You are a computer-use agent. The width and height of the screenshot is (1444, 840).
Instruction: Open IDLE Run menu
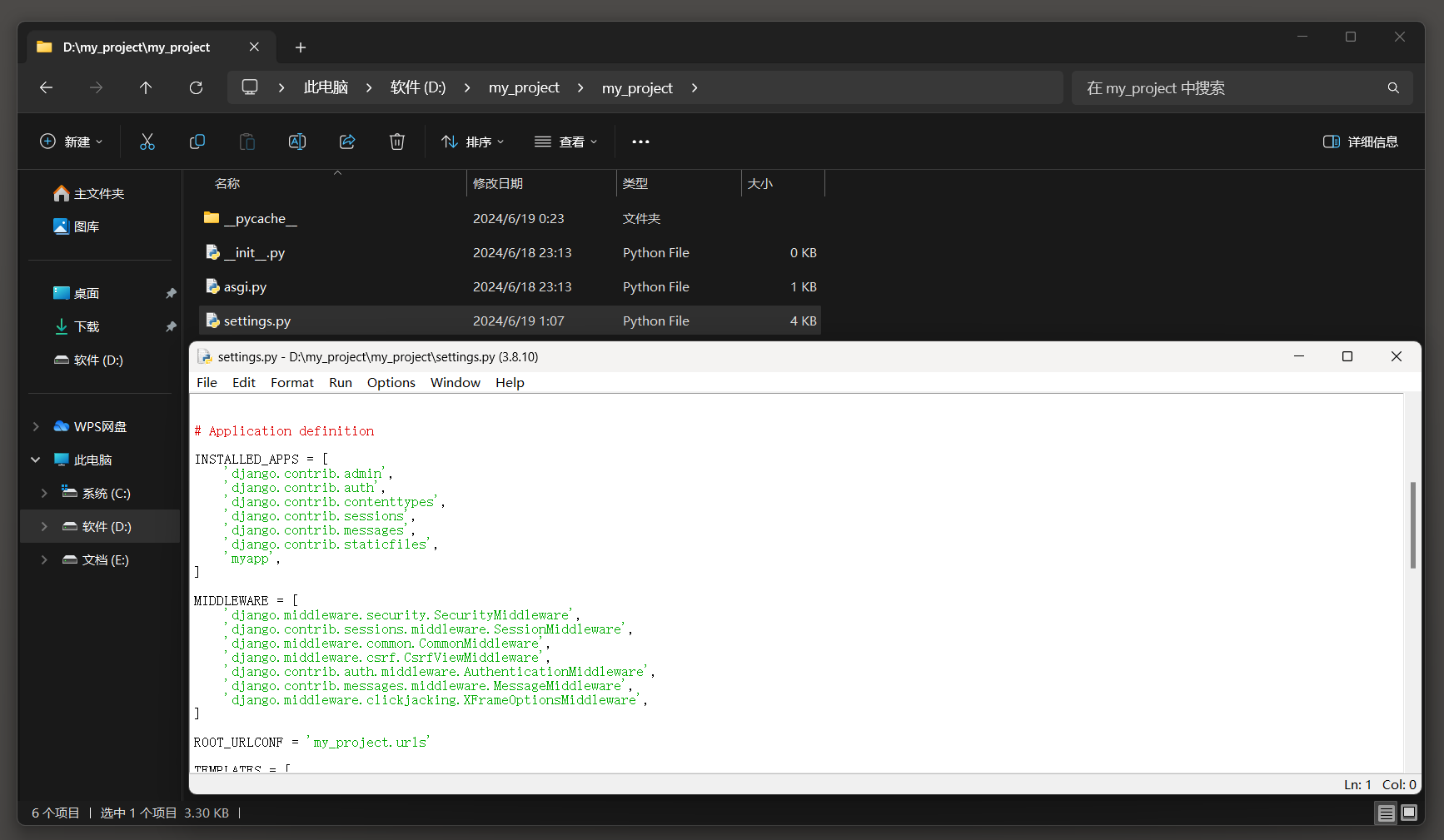pos(341,382)
